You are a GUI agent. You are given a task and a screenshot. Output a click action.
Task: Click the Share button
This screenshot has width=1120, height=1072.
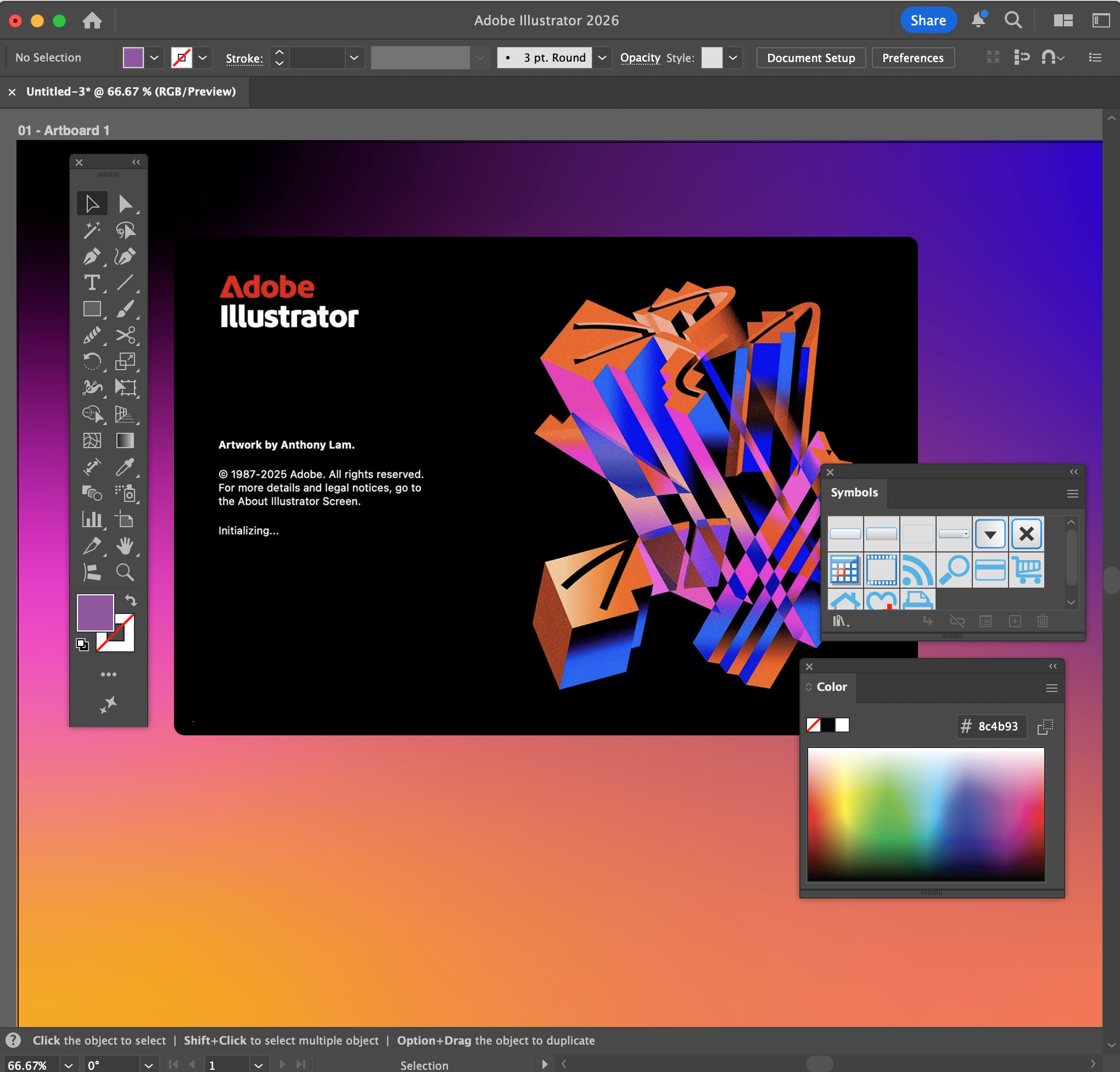[x=927, y=20]
